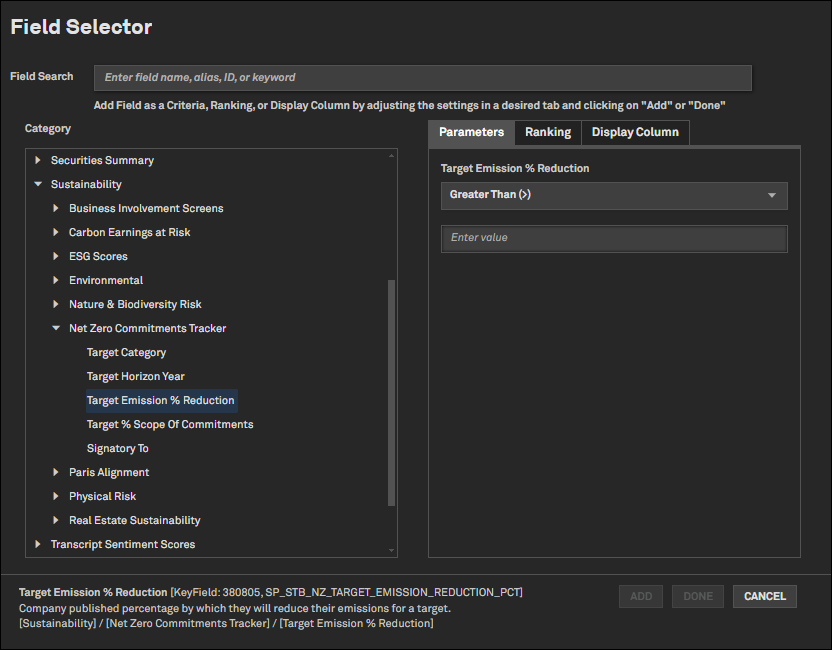Click the Enter value text field

pyautogui.click(x=613, y=238)
